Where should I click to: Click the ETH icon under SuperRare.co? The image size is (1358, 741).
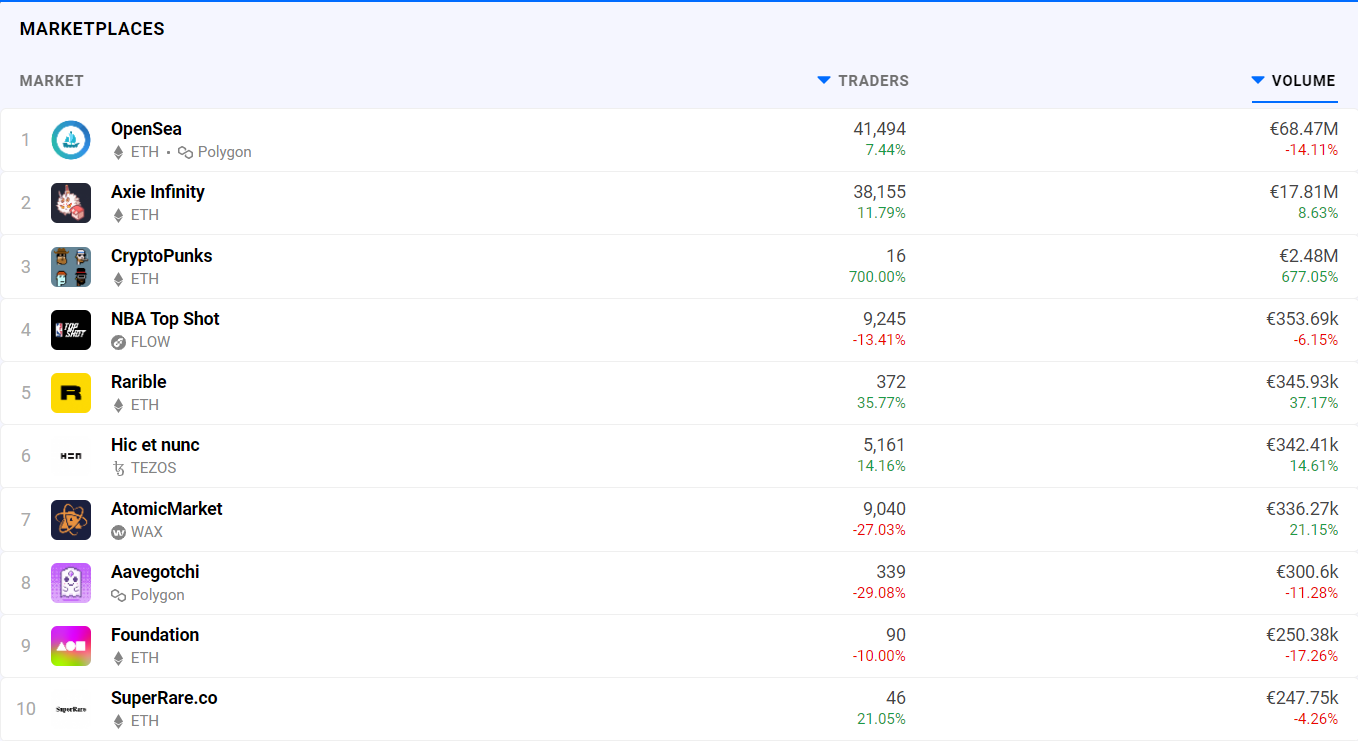pos(118,721)
